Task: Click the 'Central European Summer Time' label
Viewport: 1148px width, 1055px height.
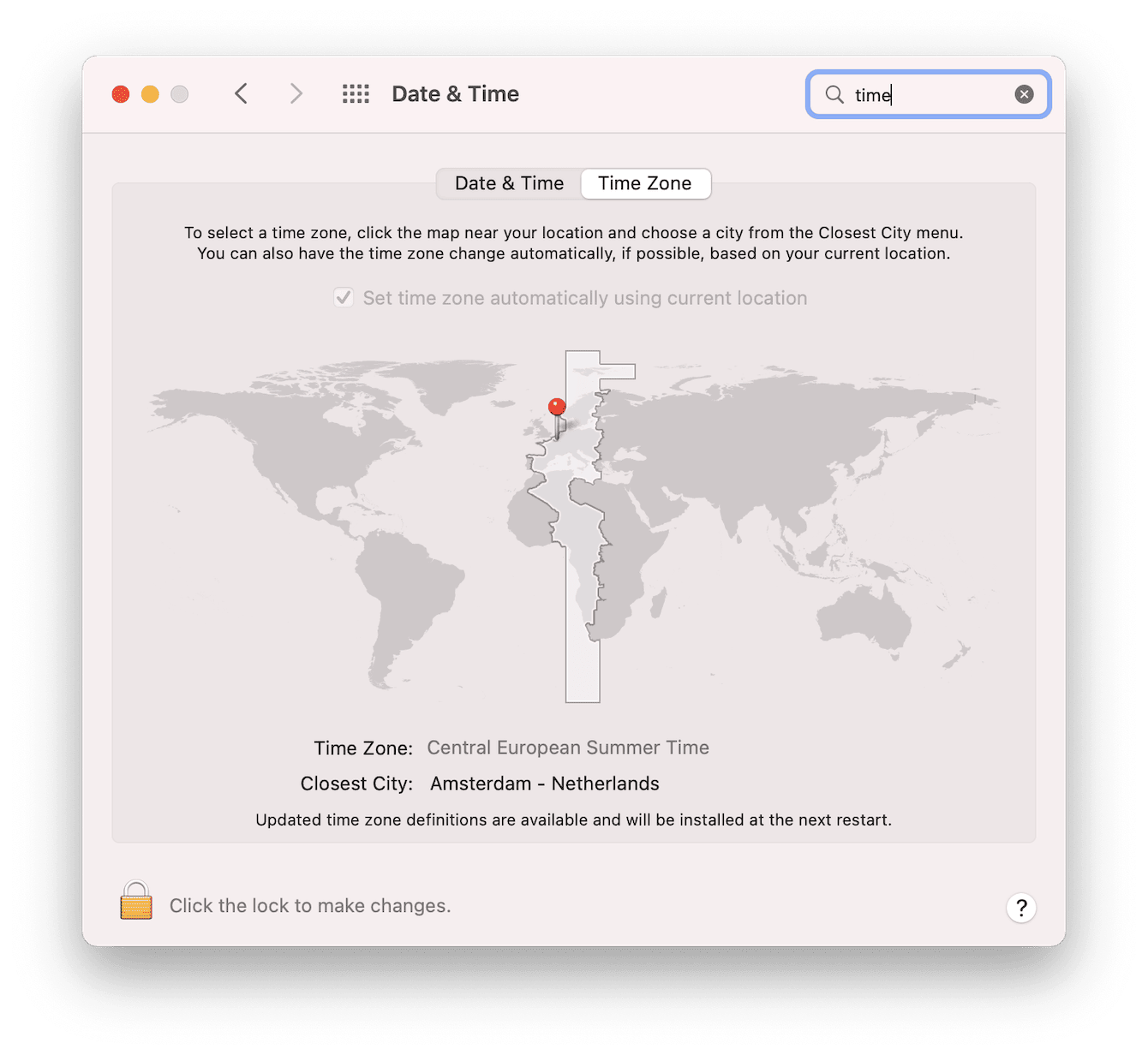Action: (568, 748)
